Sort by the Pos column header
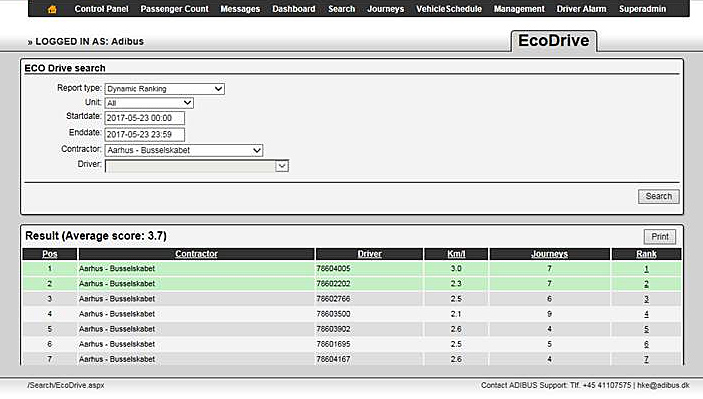The height and width of the screenshot is (399, 703). [50, 254]
